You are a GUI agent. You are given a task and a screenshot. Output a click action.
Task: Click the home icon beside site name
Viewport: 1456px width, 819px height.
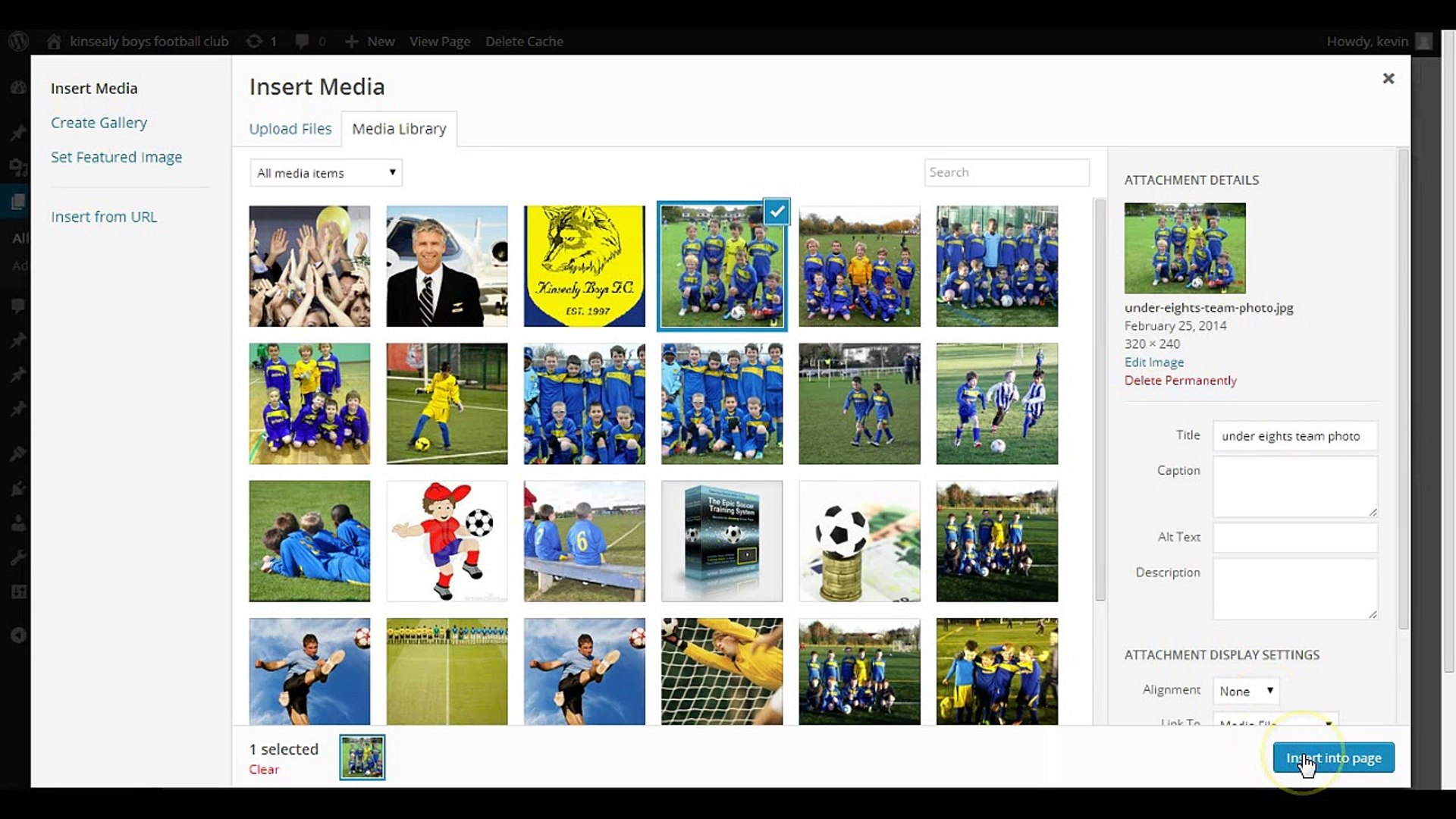coord(54,41)
